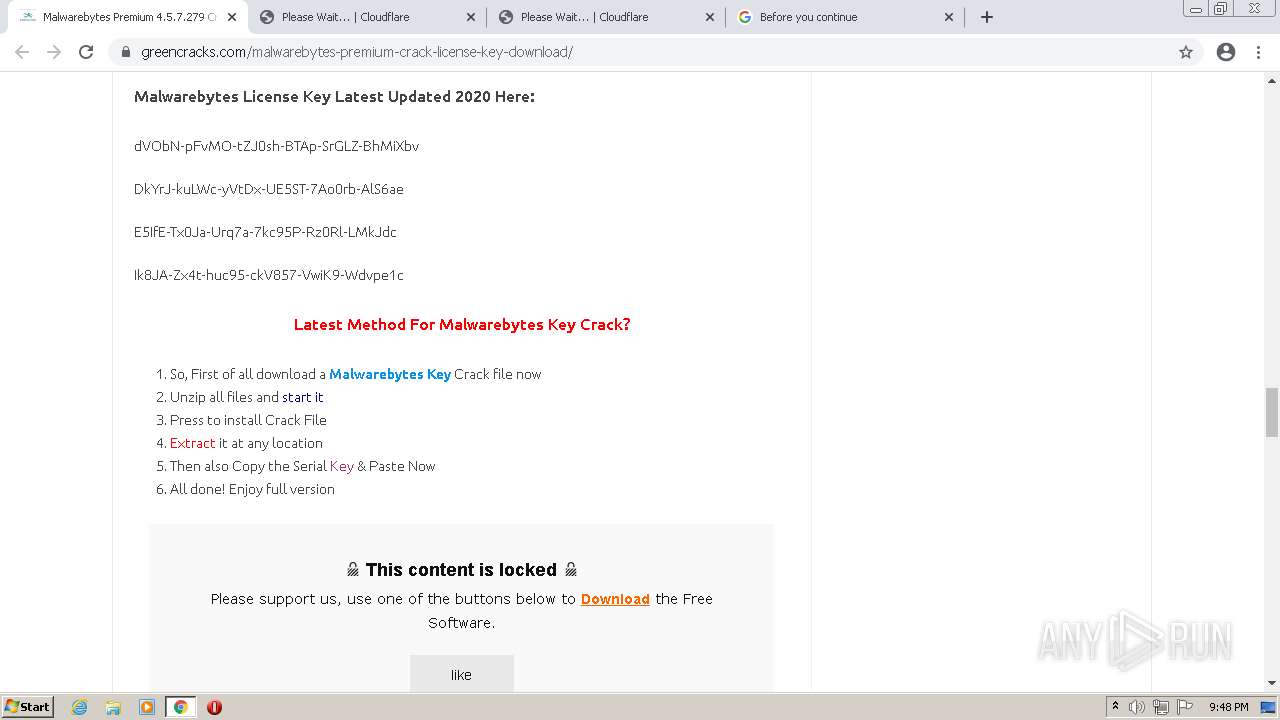Click the page's vertical scrollbar thumb
The width and height of the screenshot is (1280, 720).
point(1271,412)
